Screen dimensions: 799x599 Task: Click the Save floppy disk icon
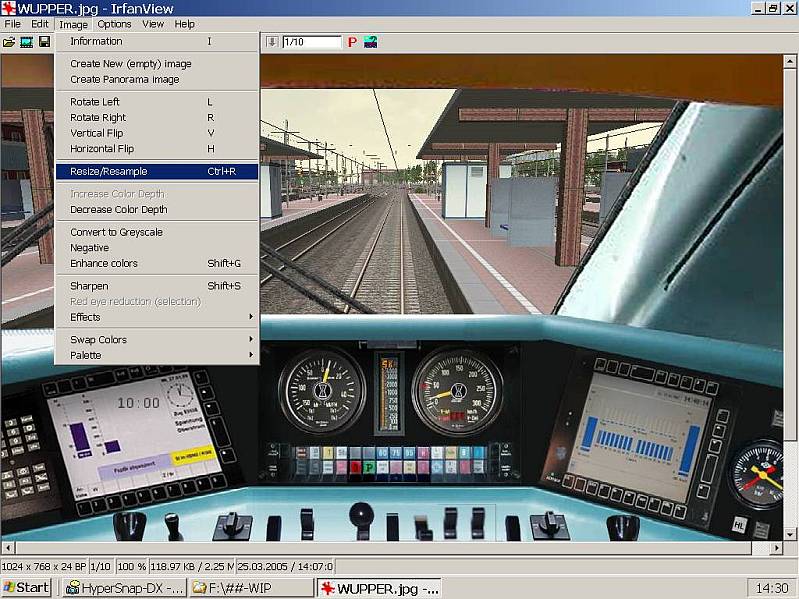44,42
